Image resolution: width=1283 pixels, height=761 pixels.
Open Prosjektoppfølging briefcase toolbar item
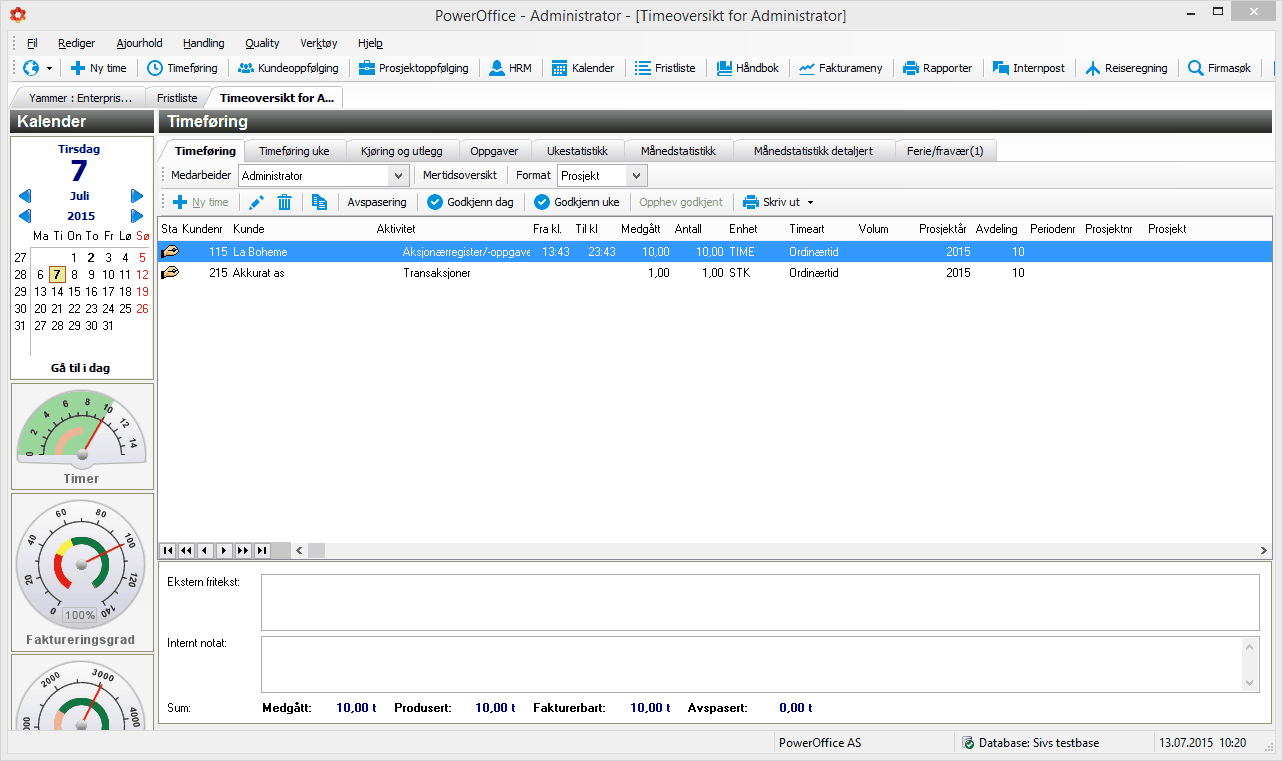click(x=413, y=68)
